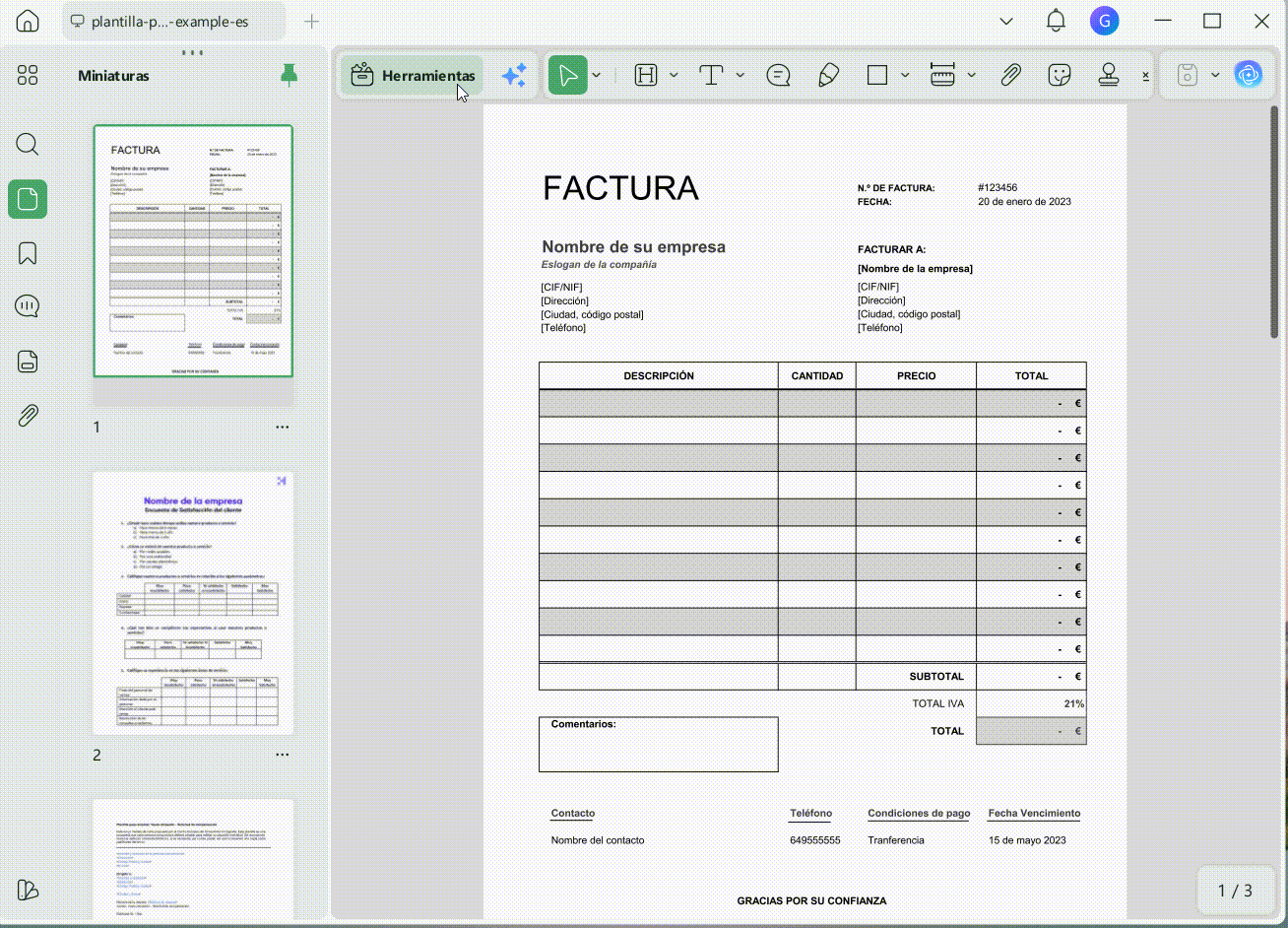Viewport: 1288px width, 928px height.
Task: Click the SUBTOTAL label
Action: [x=936, y=677]
